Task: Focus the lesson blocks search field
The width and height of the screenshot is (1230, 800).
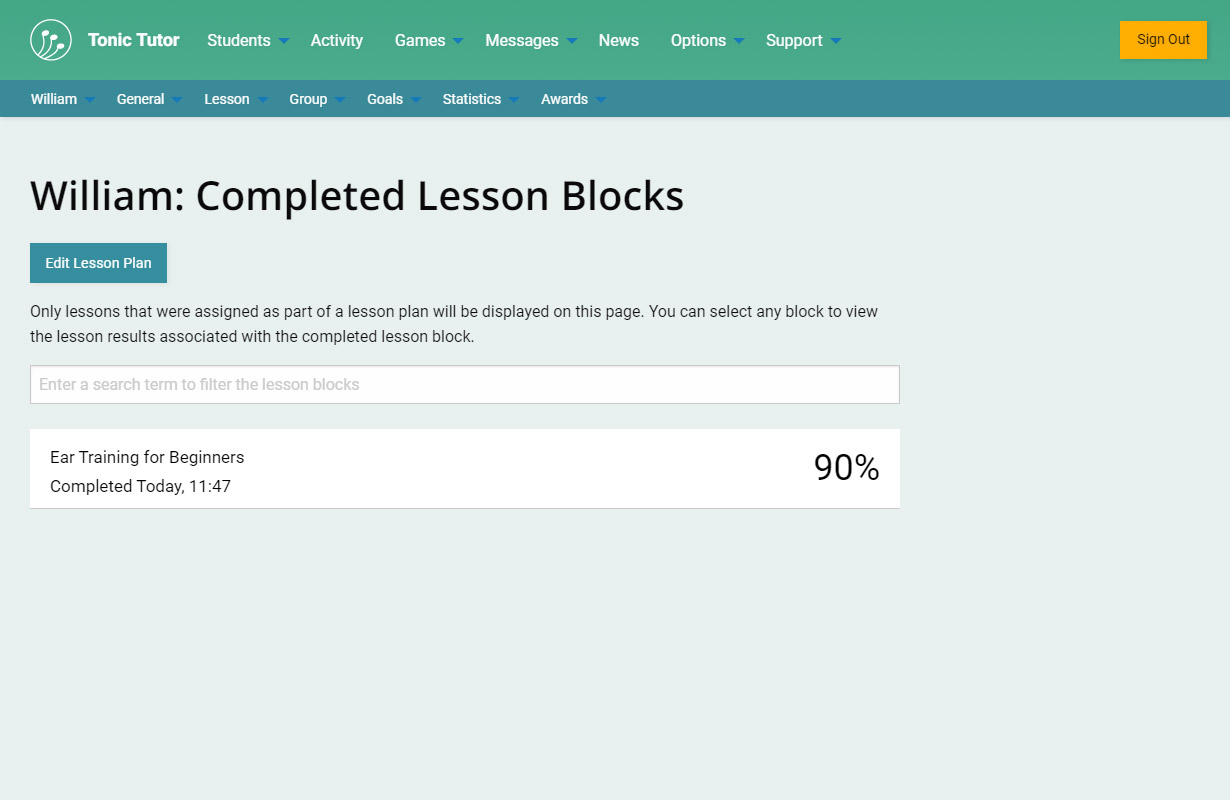Action: coord(464,384)
